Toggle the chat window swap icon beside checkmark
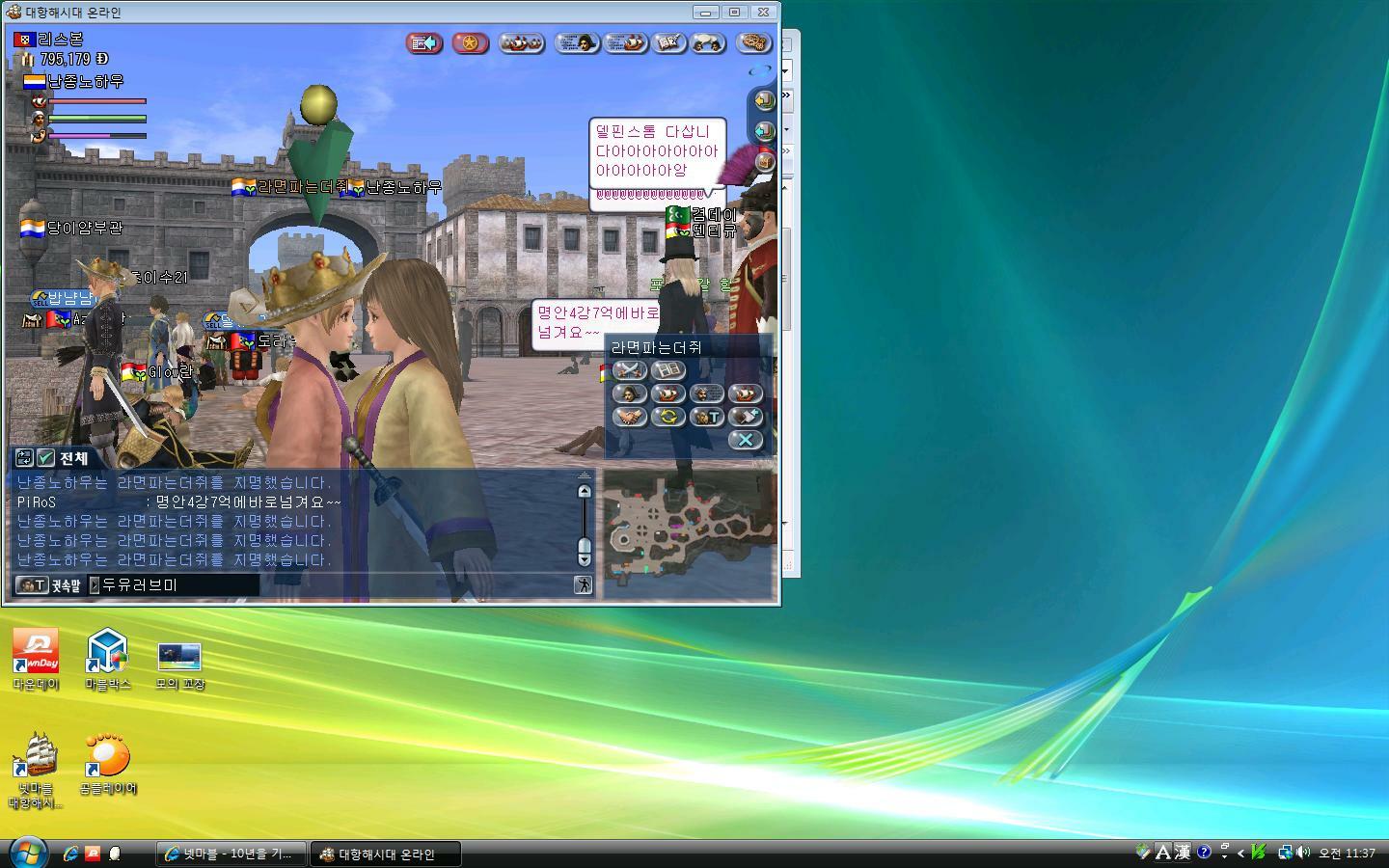Image resolution: width=1389 pixels, height=868 pixels. click(x=24, y=458)
